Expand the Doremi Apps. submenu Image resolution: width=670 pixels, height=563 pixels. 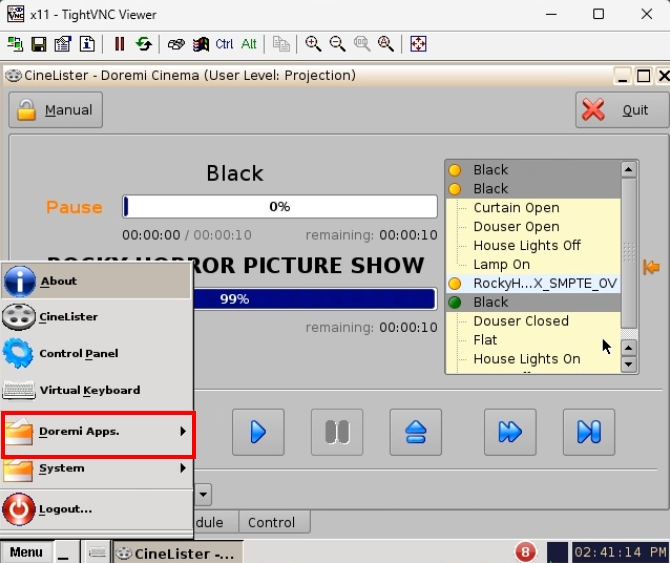[97, 432]
